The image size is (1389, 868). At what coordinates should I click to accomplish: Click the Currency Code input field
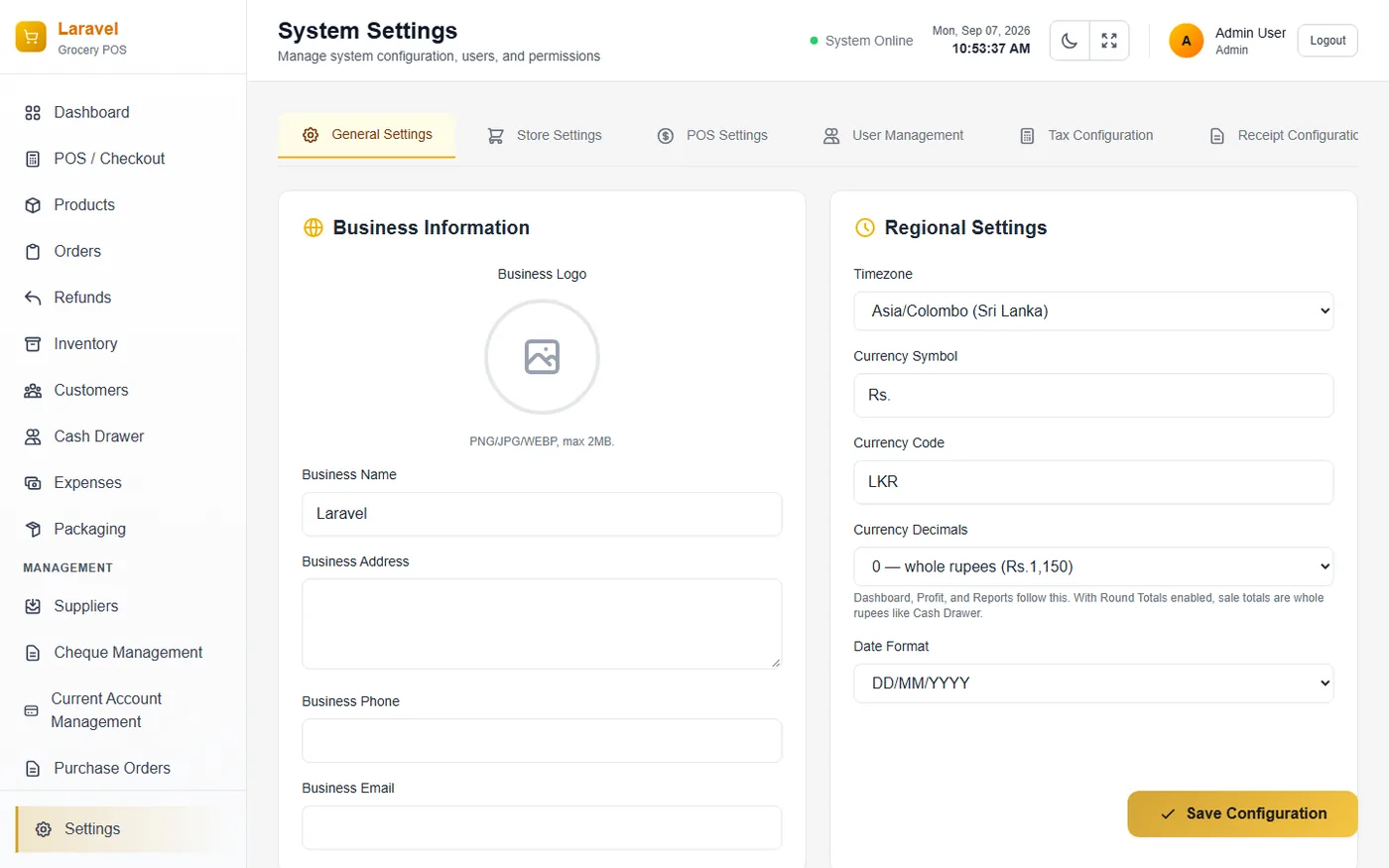tap(1093, 482)
